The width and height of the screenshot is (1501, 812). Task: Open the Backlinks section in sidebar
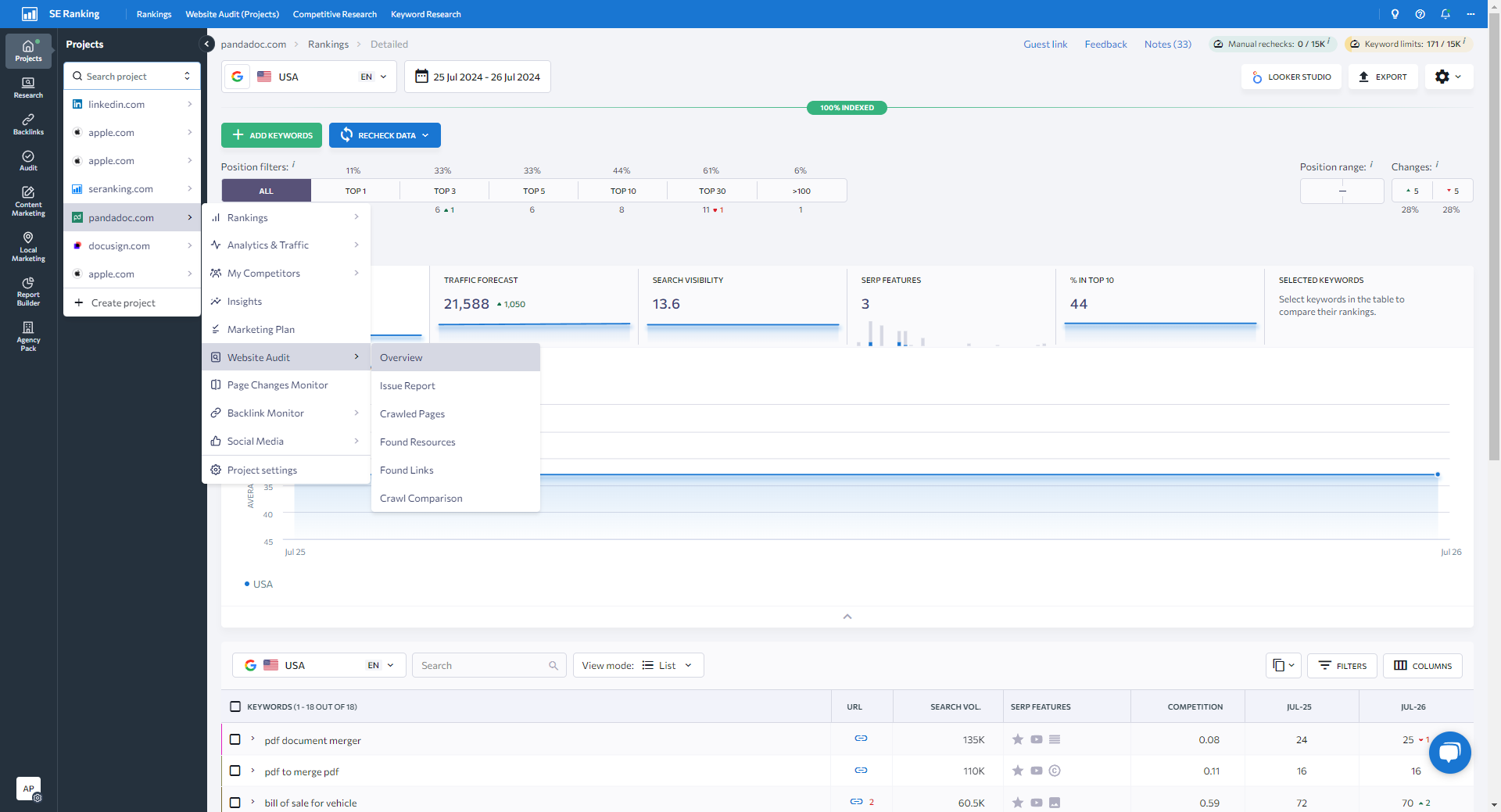coord(28,124)
